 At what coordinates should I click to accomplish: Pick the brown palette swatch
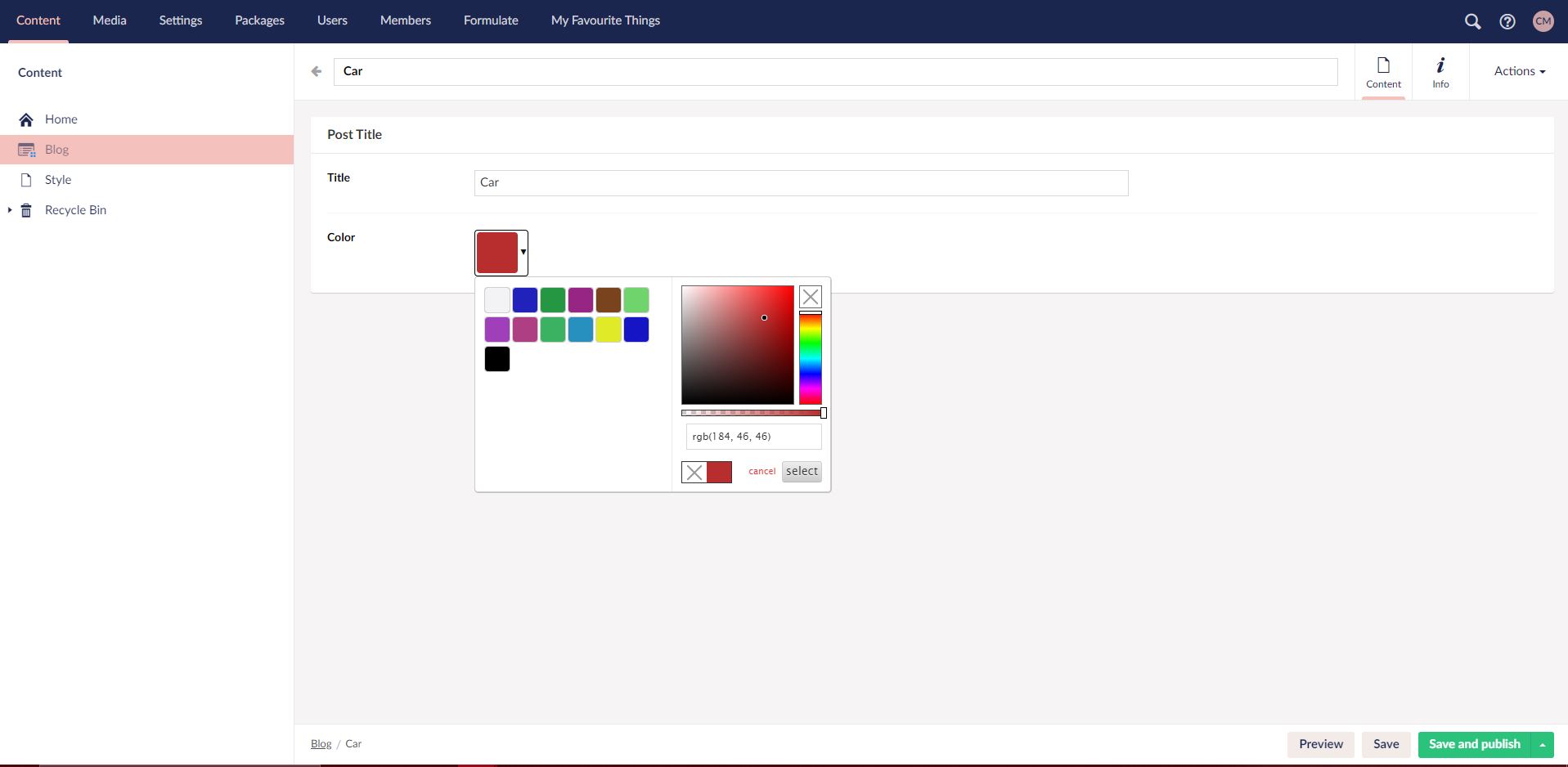[x=609, y=300]
